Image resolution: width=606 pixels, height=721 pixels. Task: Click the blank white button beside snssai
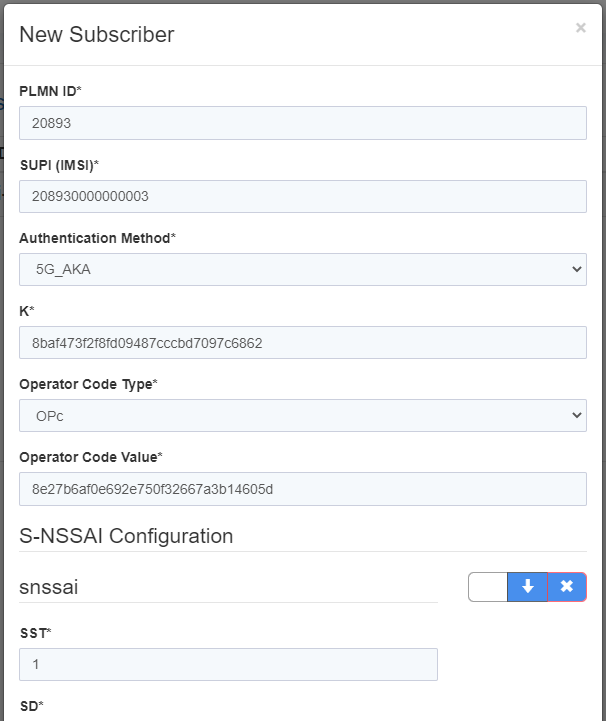[x=488, y=587]
